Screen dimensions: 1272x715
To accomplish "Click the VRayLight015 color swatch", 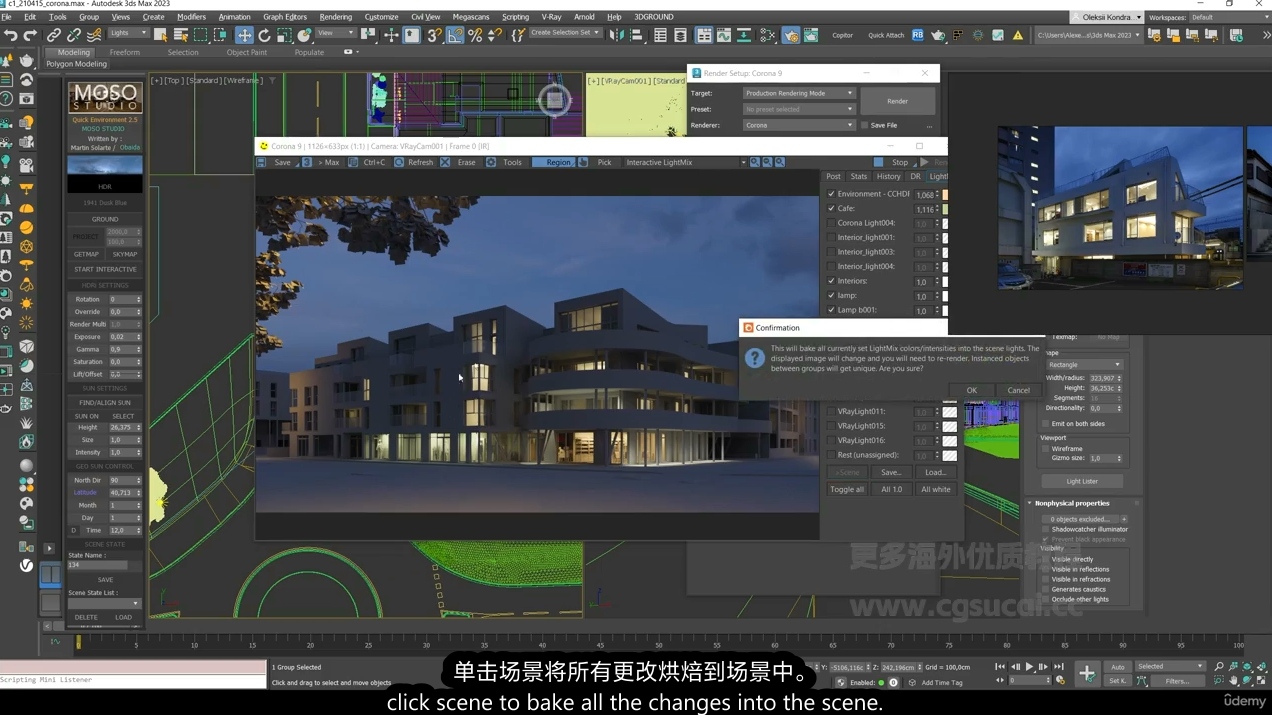I will click(949, 426).
